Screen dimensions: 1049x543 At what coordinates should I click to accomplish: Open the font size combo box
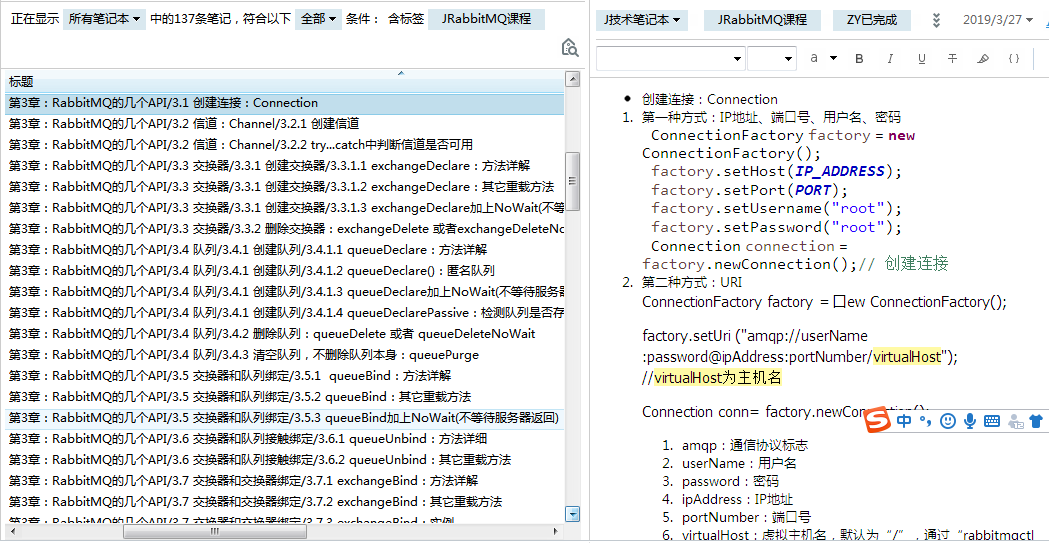[x=772, y=58]
